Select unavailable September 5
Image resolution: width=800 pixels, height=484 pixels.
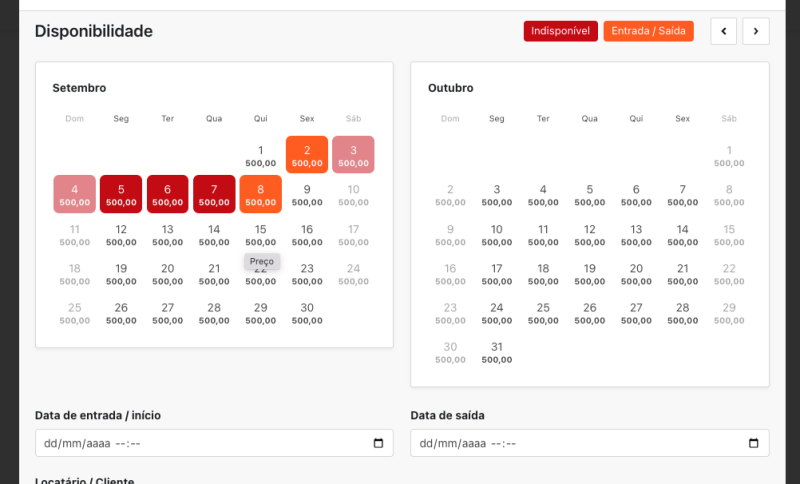[121, 194]
